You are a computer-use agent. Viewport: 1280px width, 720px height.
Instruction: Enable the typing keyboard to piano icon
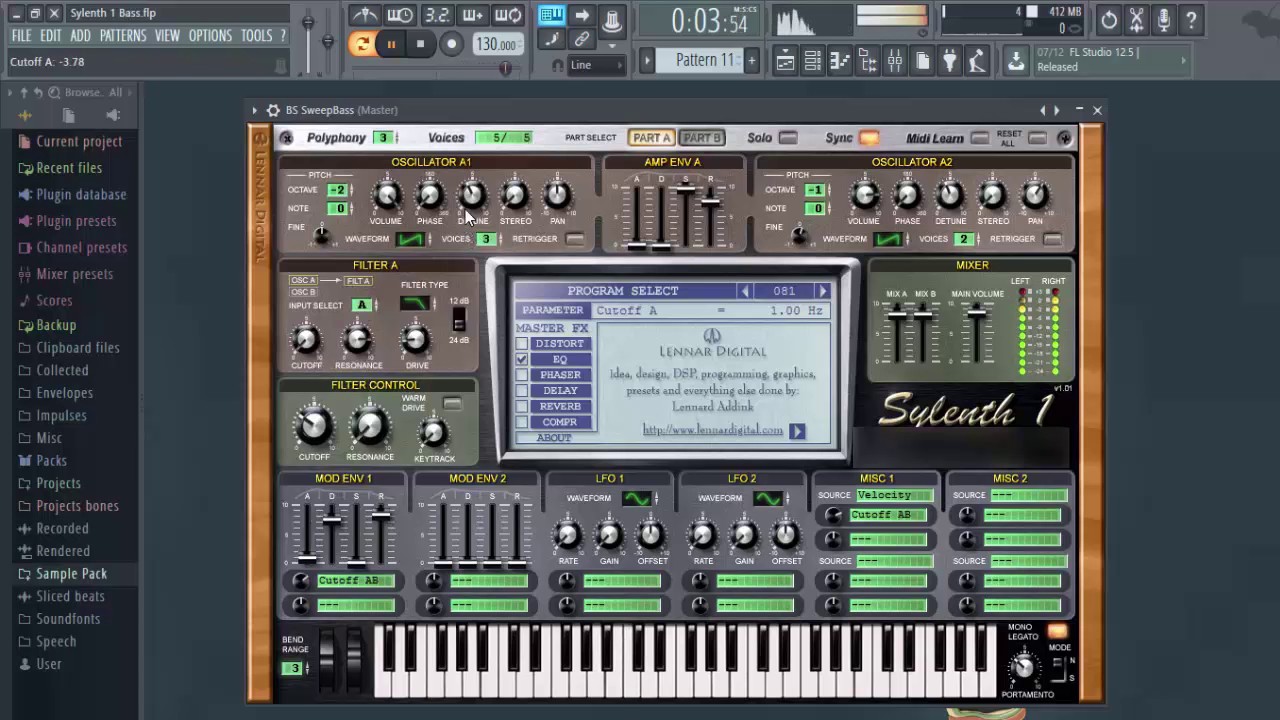[551, 15]
